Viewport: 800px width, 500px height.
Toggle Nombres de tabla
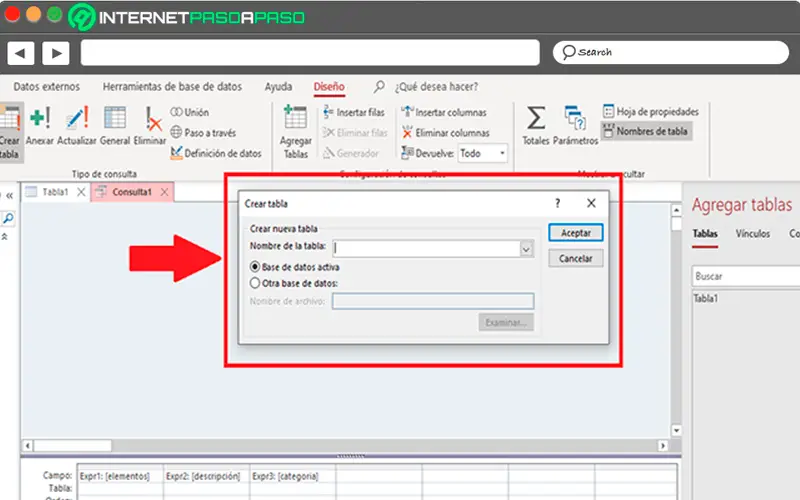[x=646, y=131]
